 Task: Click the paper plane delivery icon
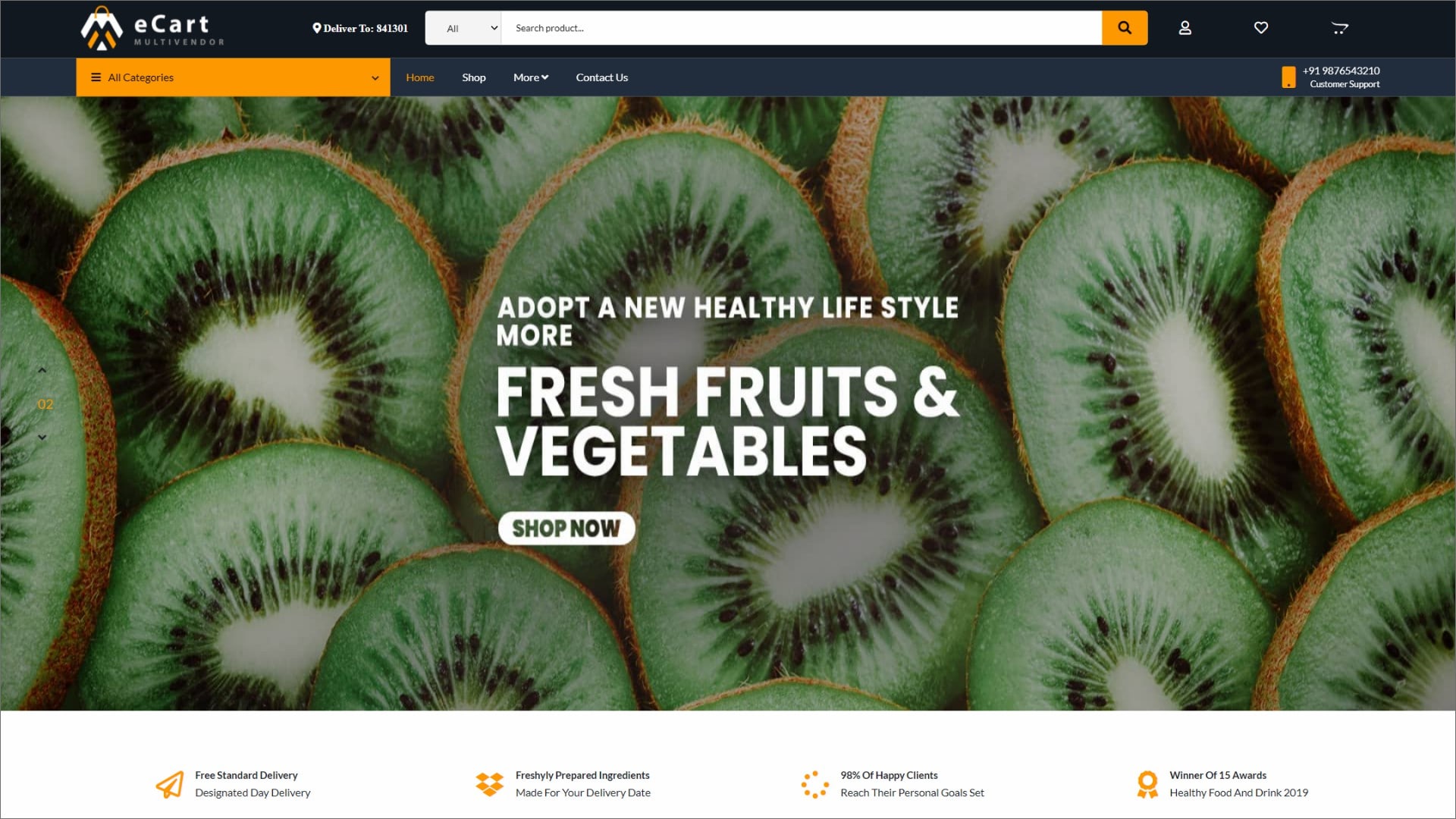tap(170, 784)
